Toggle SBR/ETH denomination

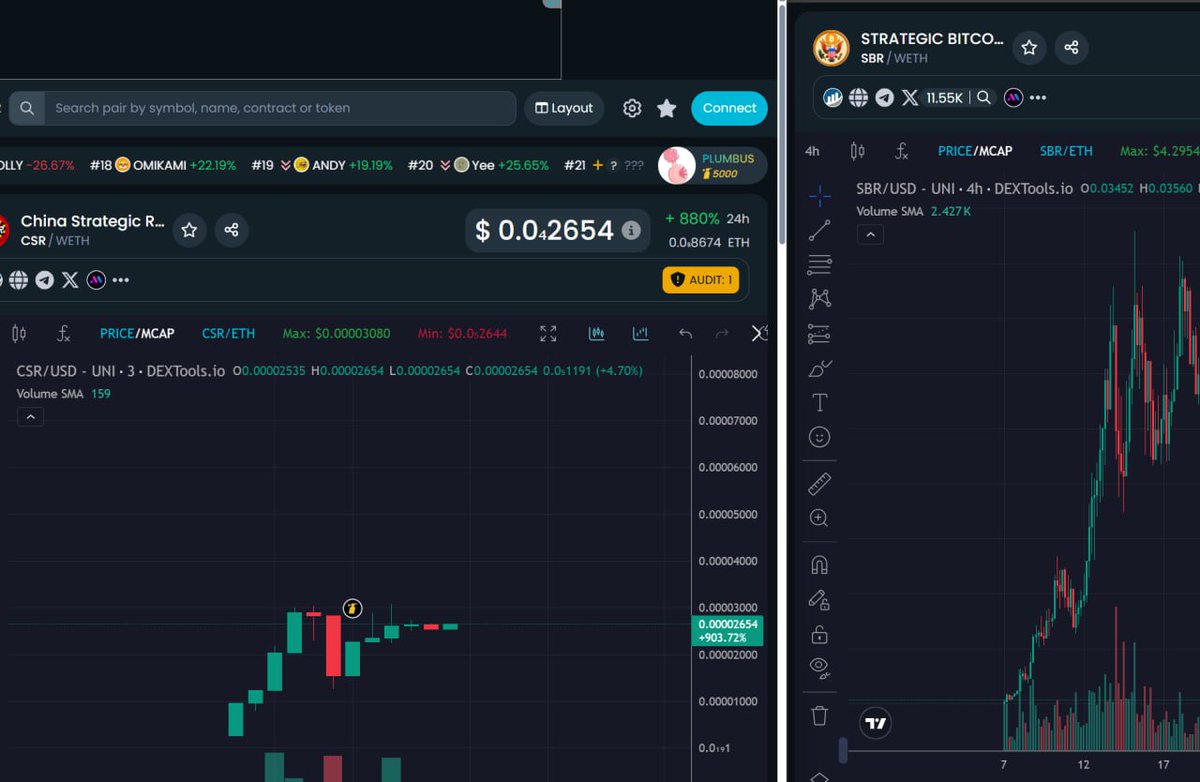coord(1066,151)
